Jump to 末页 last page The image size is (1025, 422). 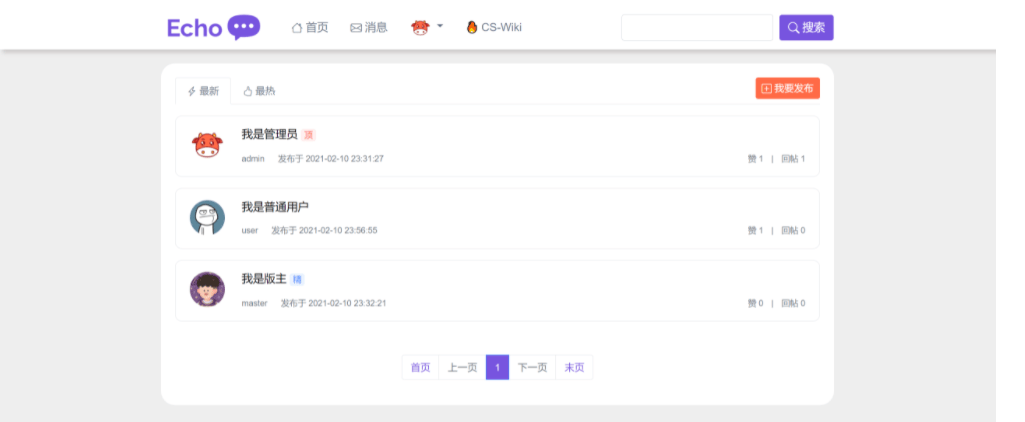(x=574, y=368)
